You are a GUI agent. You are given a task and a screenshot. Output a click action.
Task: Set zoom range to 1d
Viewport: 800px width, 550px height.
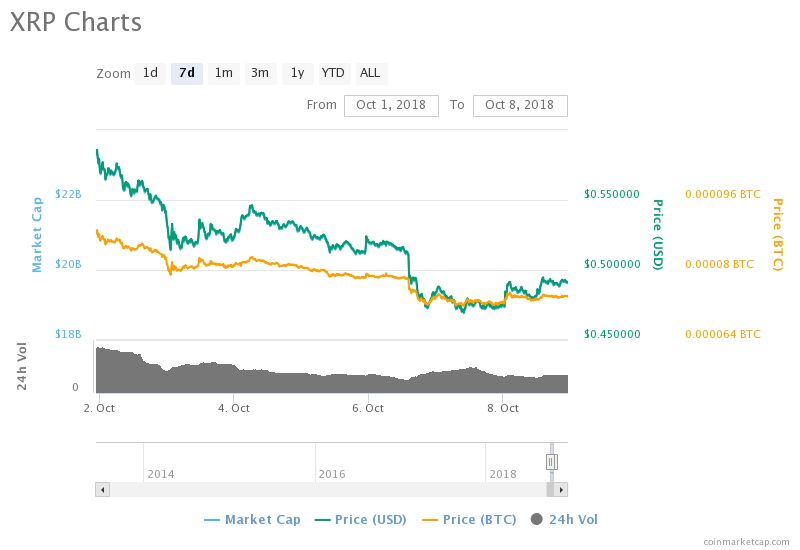point(150,73)
